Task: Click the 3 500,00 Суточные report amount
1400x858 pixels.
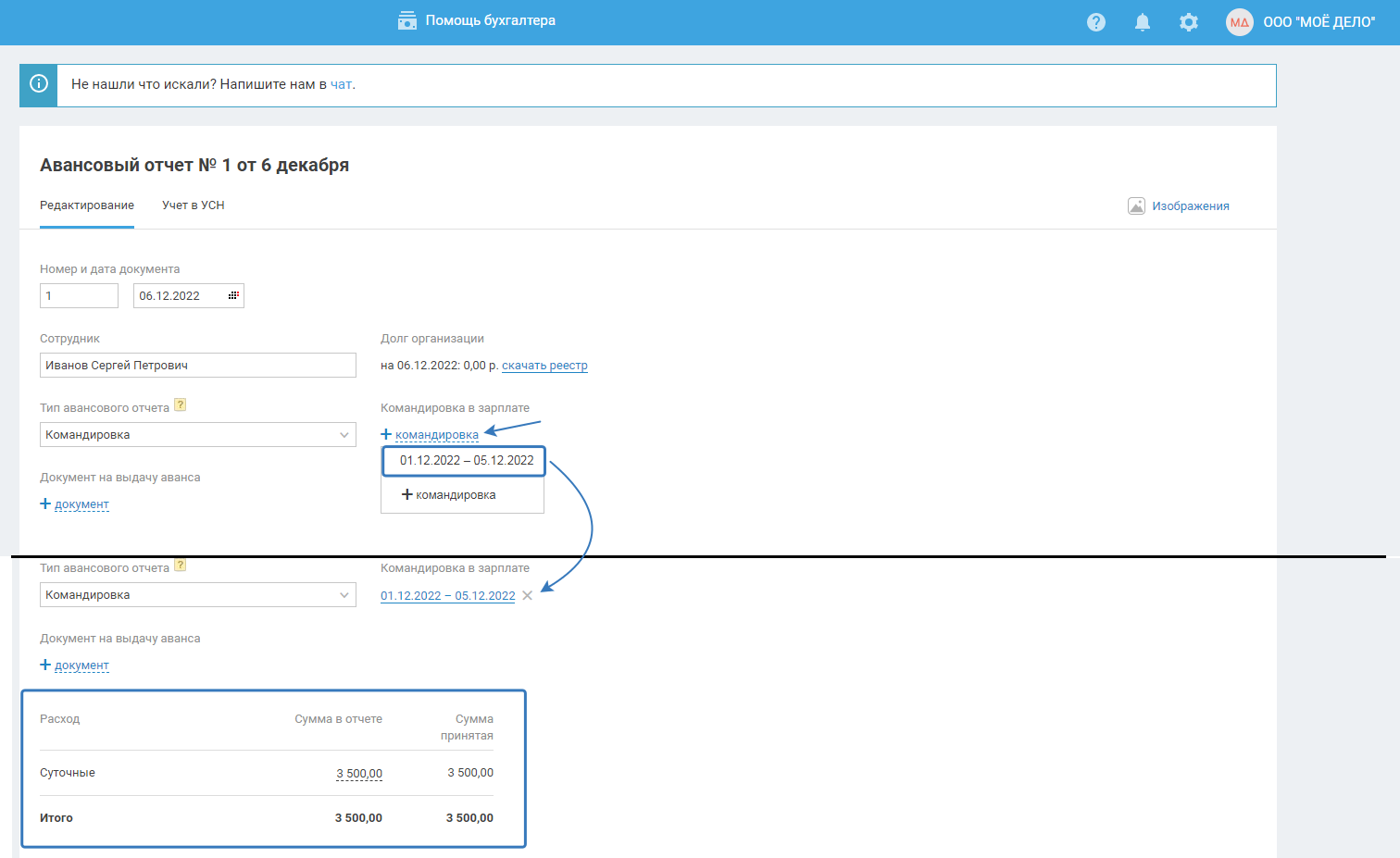Action: (x=359, y=774)
